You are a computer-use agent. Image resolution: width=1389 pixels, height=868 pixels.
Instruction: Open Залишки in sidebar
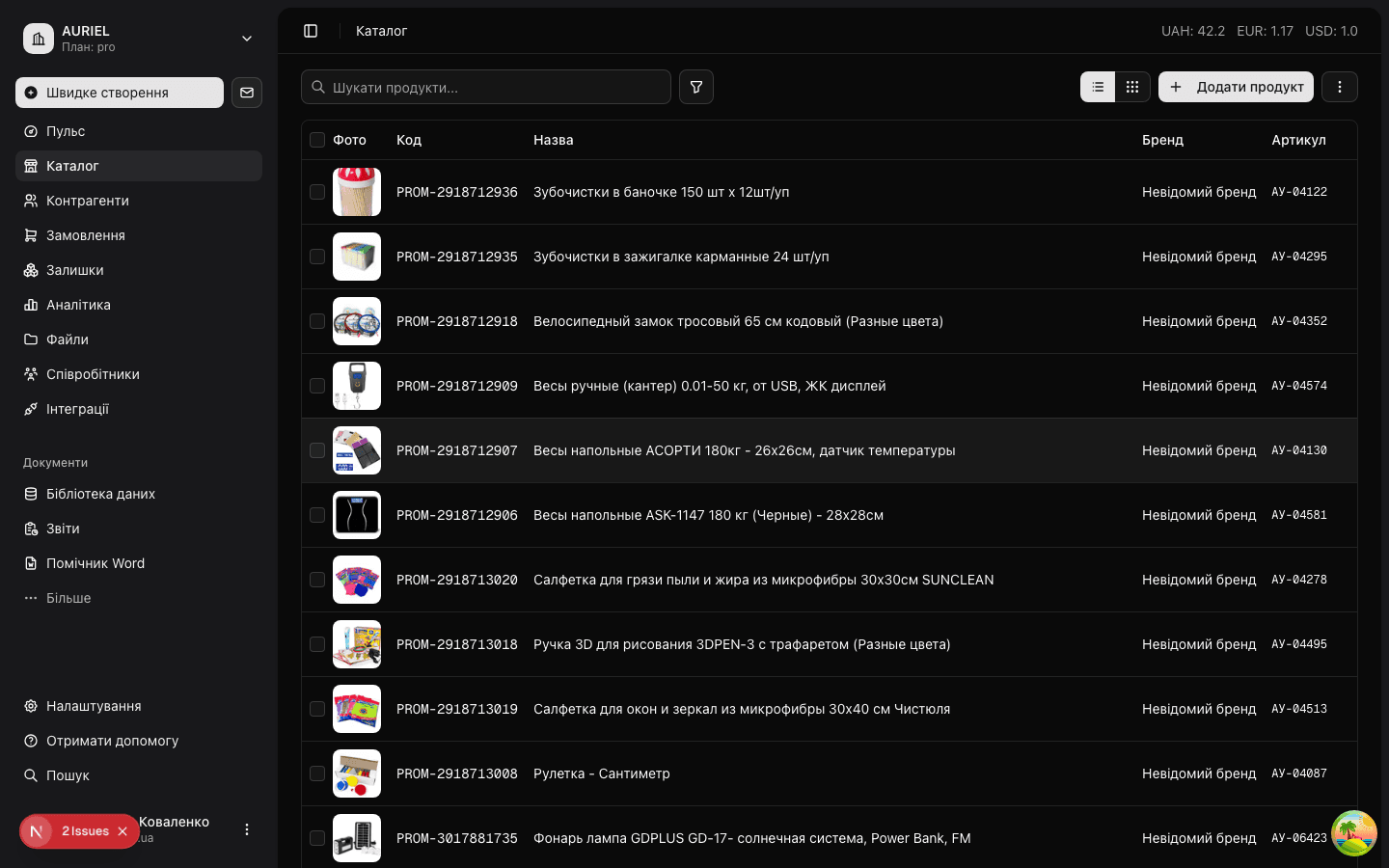[139, 270]
